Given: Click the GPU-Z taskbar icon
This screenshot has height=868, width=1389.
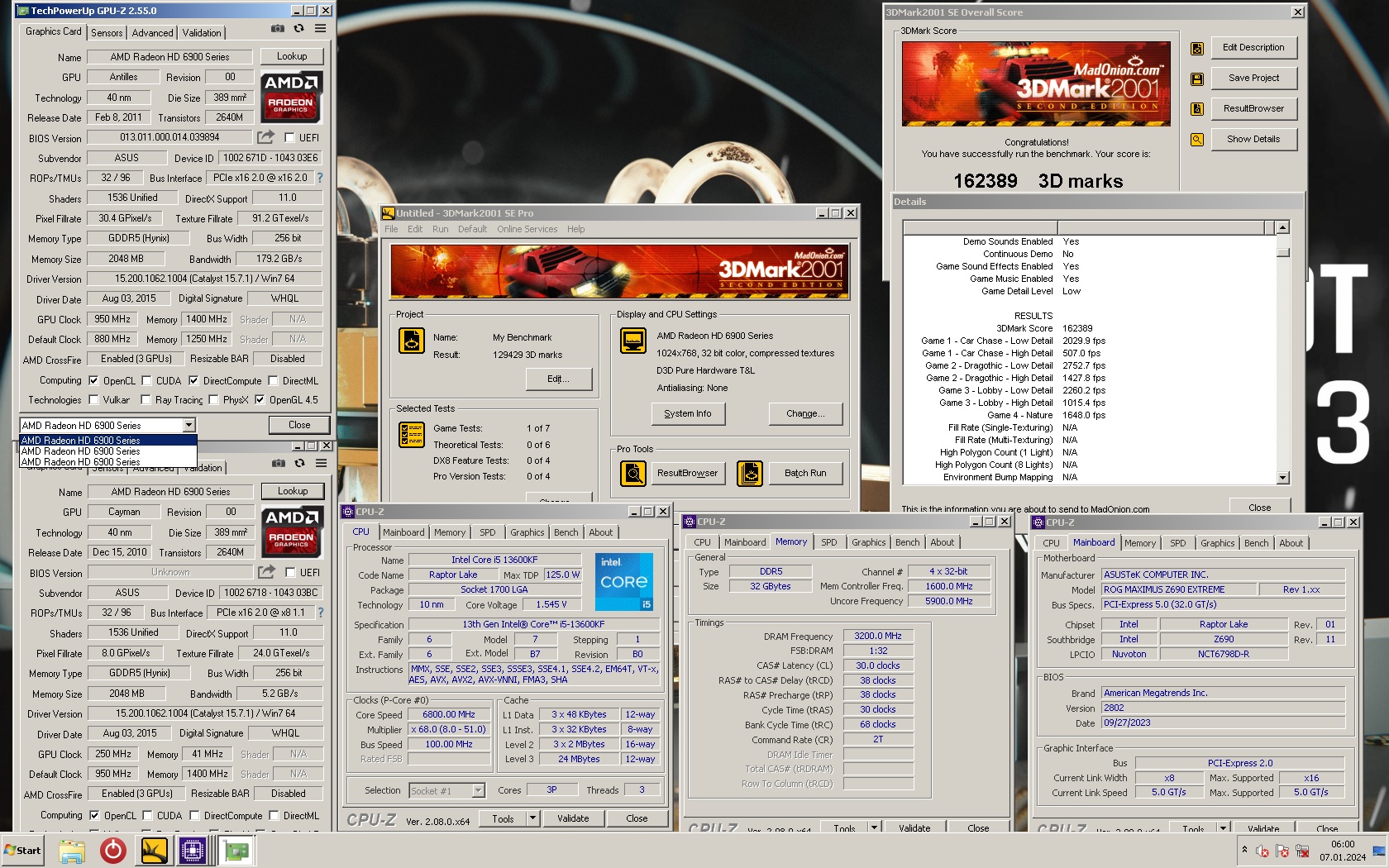Looking at the screenshot, I should click(x=236, y=851).
